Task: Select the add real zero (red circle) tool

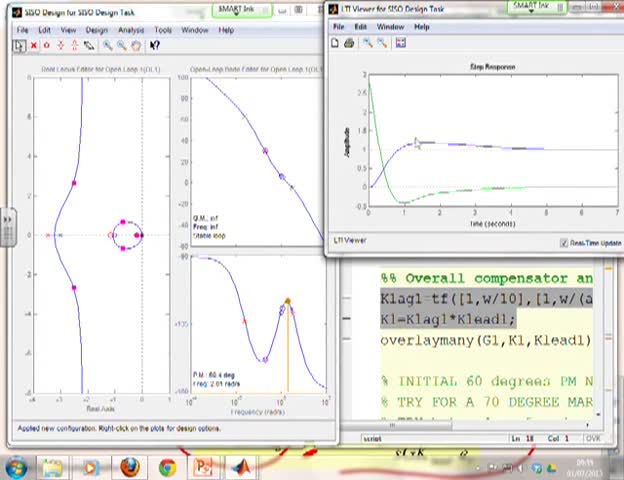Action: click(47, 45)
